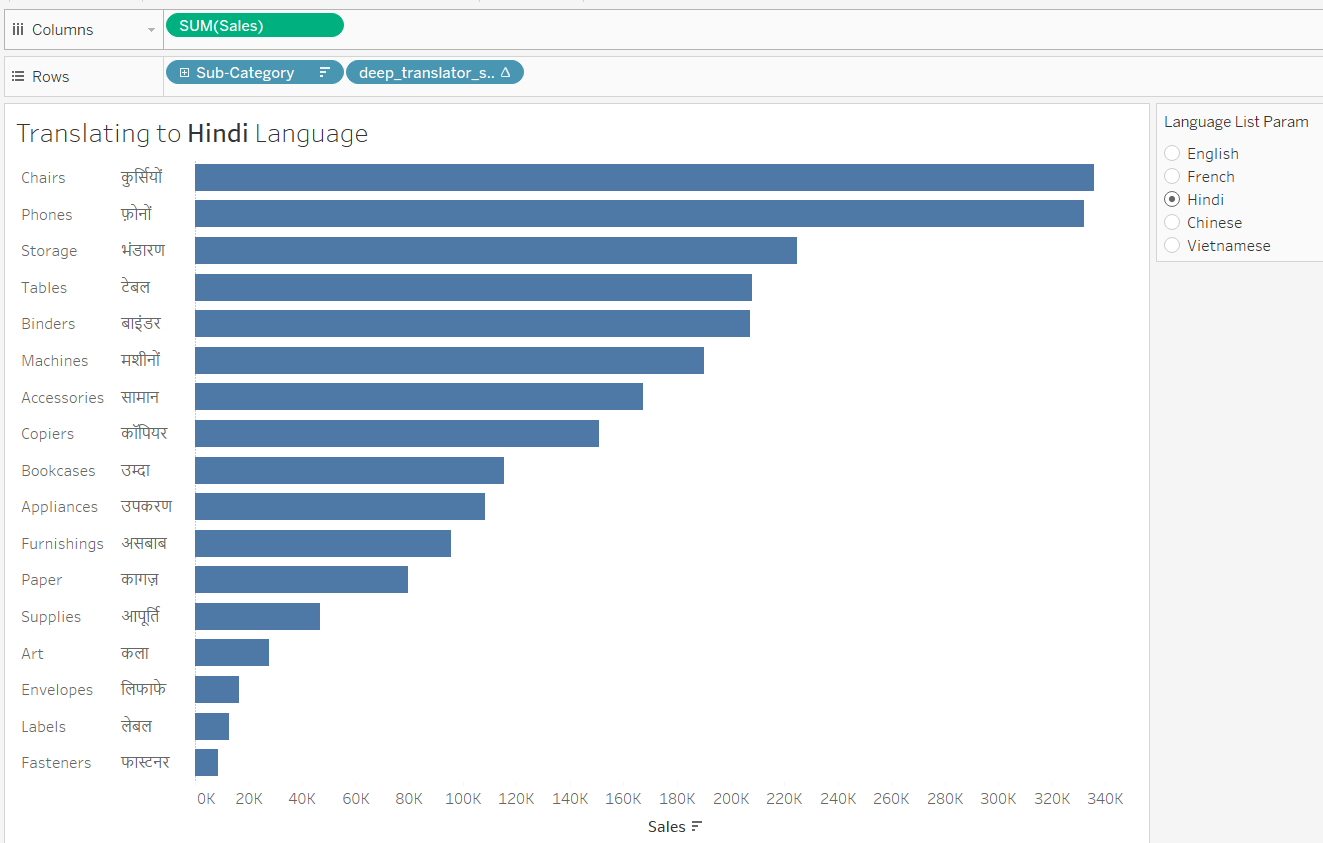Select the 'Accessories' row header label
Image resolution: width=1323 pixels, height=843 pixels.
62,398
